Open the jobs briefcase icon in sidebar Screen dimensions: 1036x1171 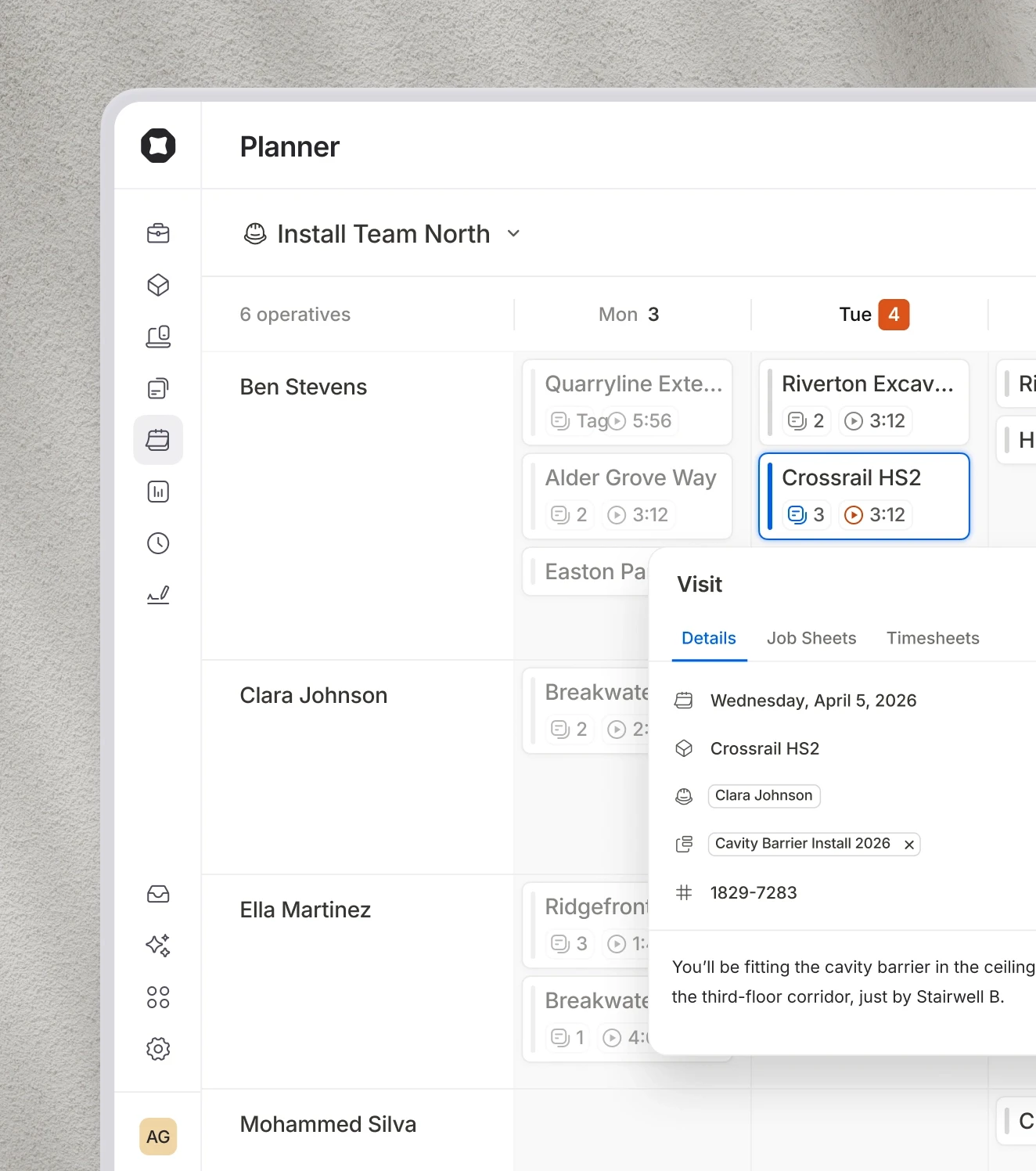coord(158,232)
